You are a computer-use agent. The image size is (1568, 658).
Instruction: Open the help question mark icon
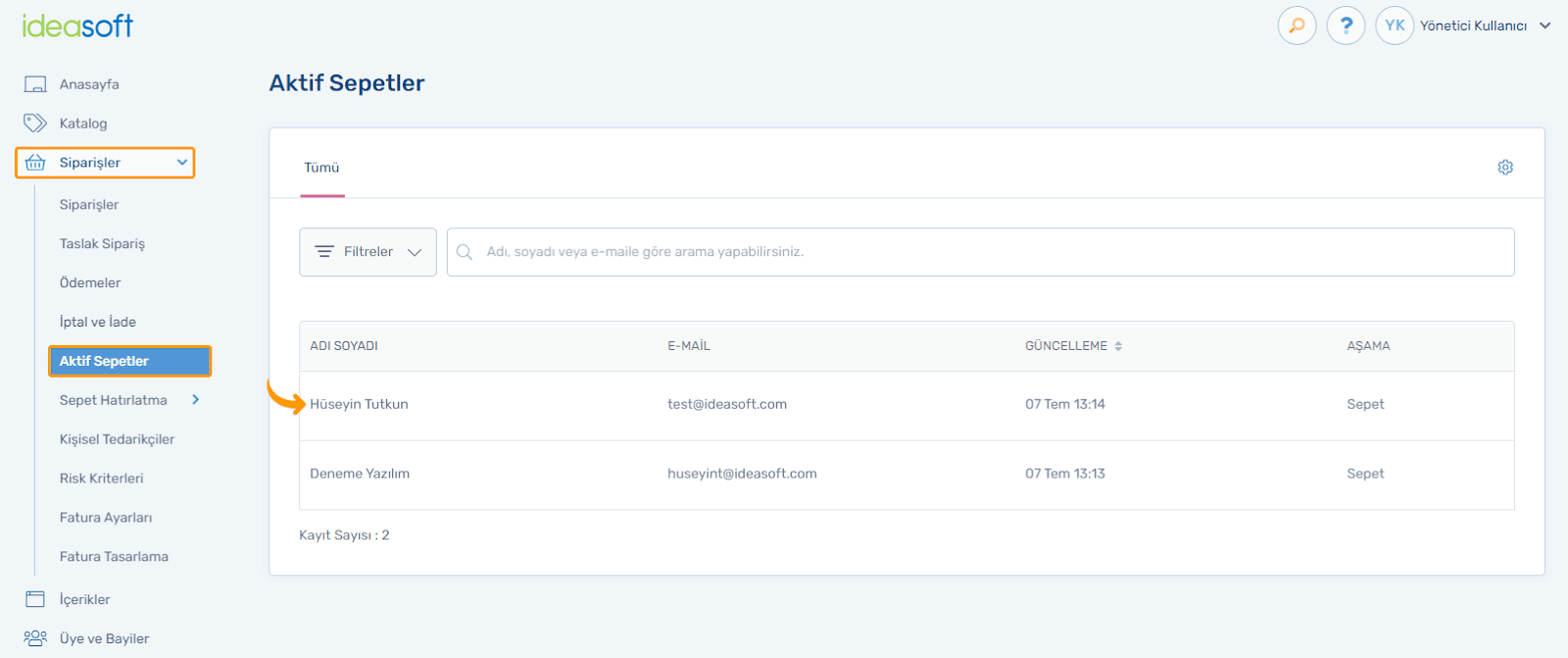(1346, 25)
